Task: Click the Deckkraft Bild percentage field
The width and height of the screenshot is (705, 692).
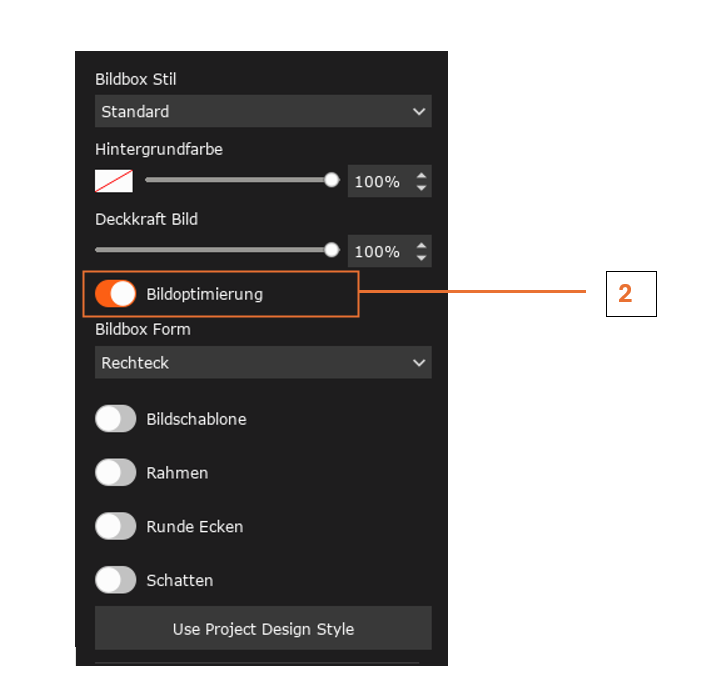Action: [x=389, y=251]
